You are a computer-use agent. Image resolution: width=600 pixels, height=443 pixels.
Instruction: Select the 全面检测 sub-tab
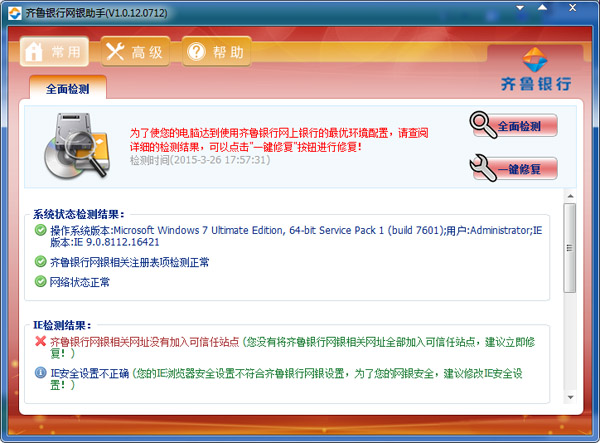coord(68,89)
